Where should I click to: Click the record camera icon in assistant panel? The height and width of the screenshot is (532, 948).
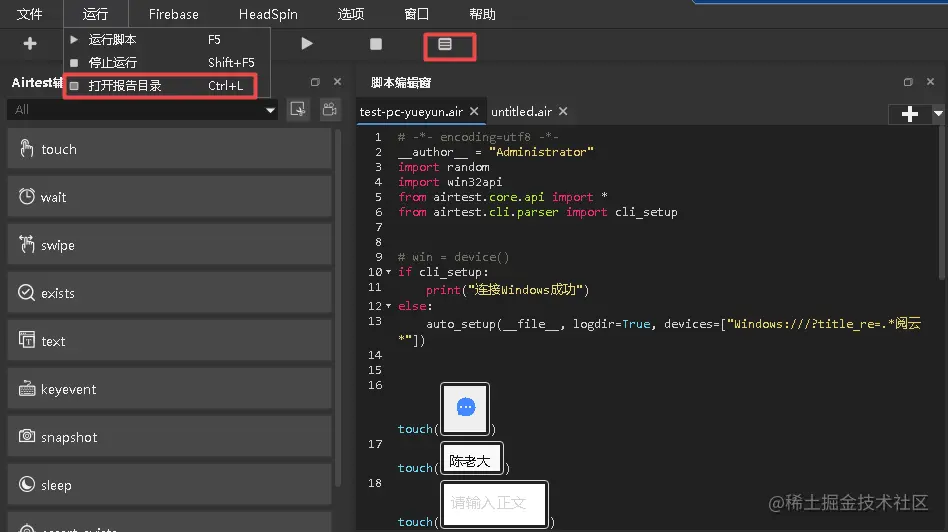[x=330, y=109]
